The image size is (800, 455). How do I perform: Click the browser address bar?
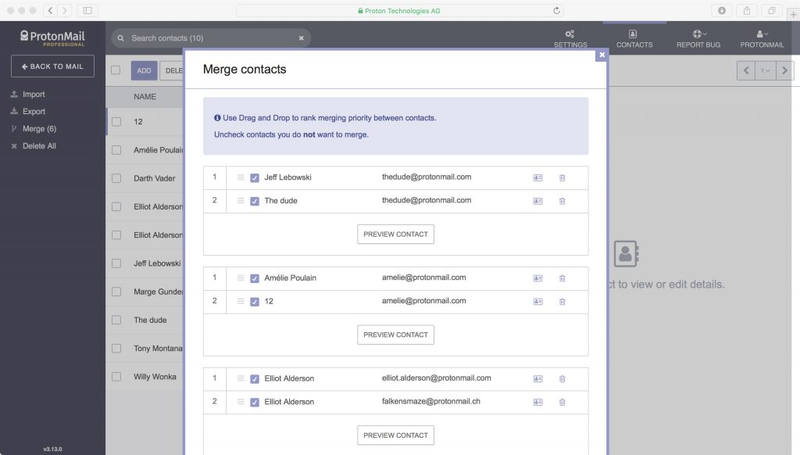tap(399, 10)
